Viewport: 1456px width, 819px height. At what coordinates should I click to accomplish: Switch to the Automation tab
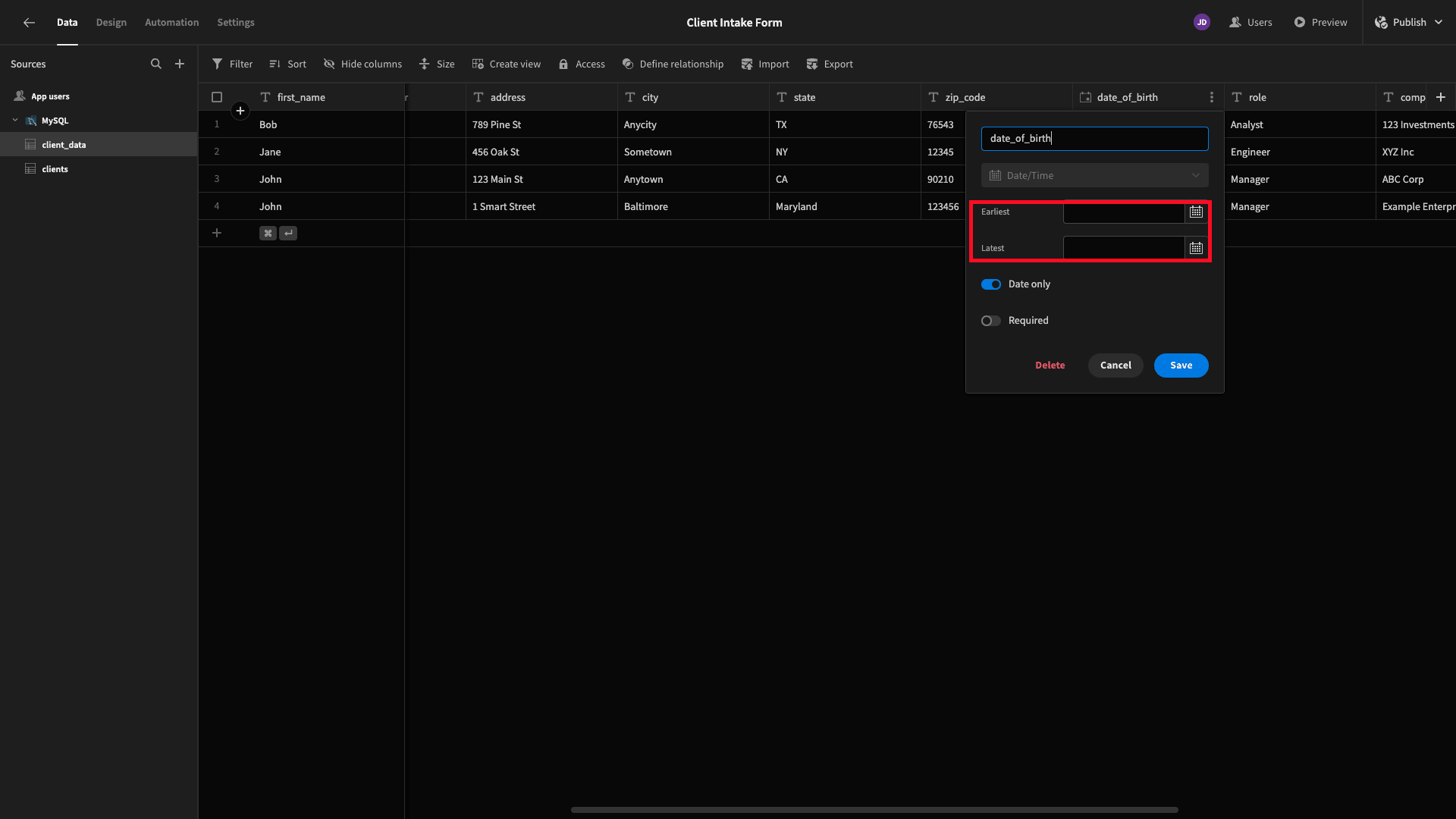[172, 23]
